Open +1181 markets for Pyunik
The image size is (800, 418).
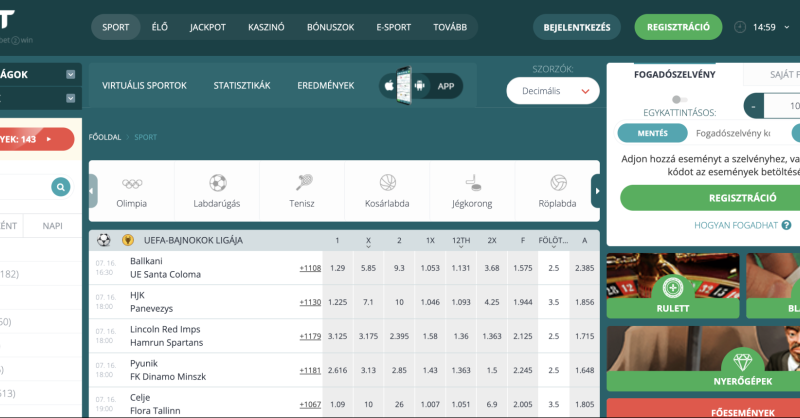pos(310,371)
